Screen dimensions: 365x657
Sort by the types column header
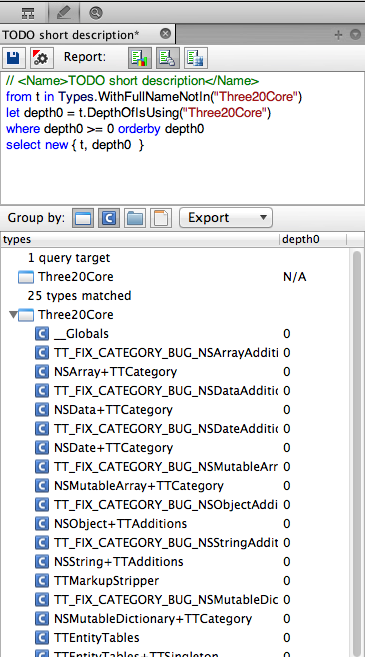click(x=140, y=240)
